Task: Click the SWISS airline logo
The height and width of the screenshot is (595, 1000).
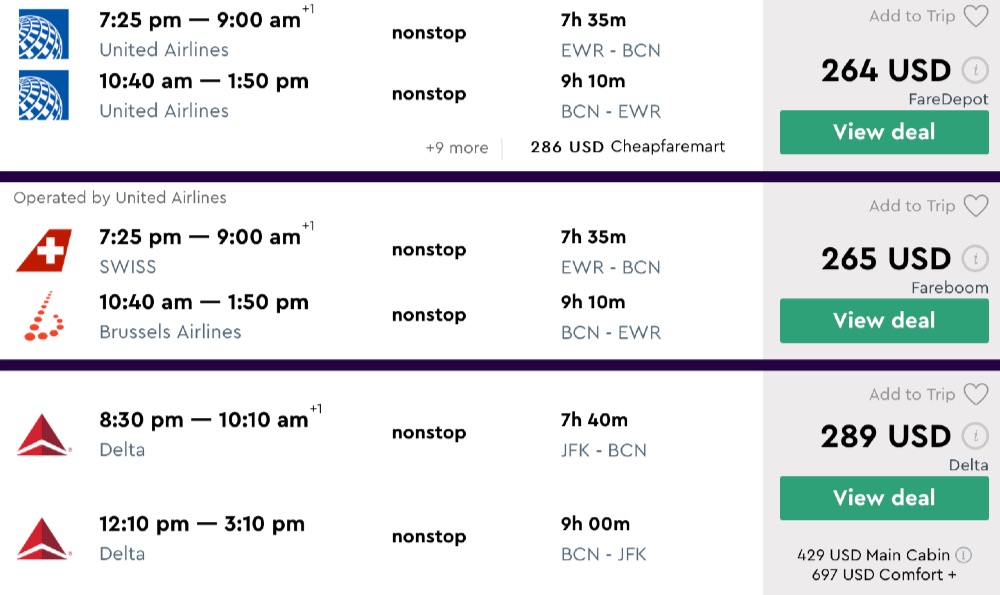Action: click(x=44, y=251)
